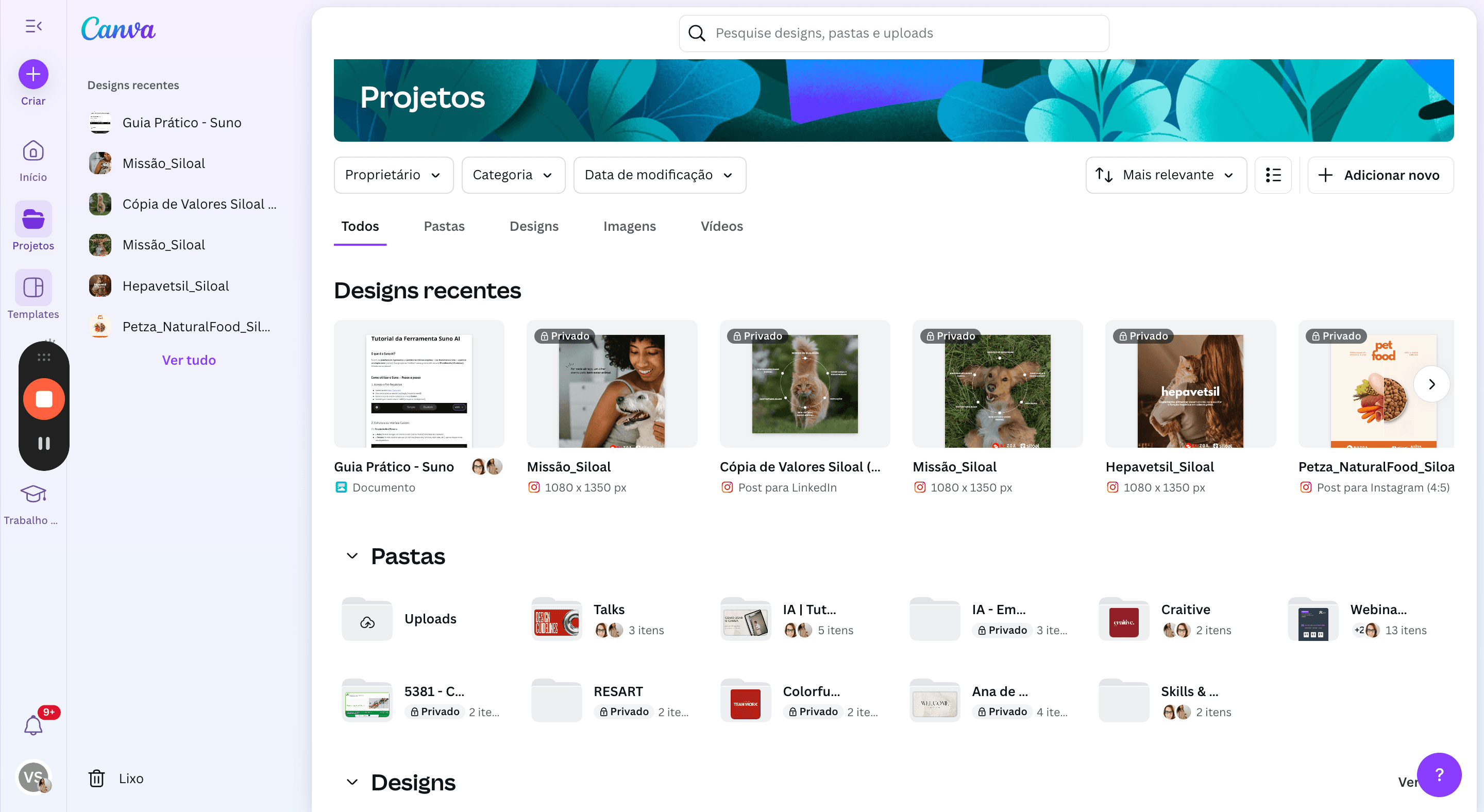Open the Hepavetsil_Siloal design thumbnail
This screenshot has width=1484, height=812.
pos(1190,384)
